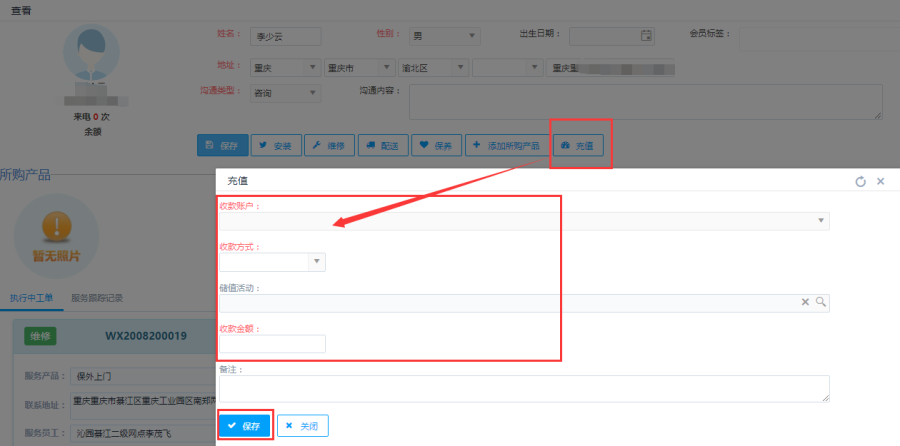Open the 出生日期 calendar picker icon
Viewport: 900px width, 446px height.
(x=646, y=36)
